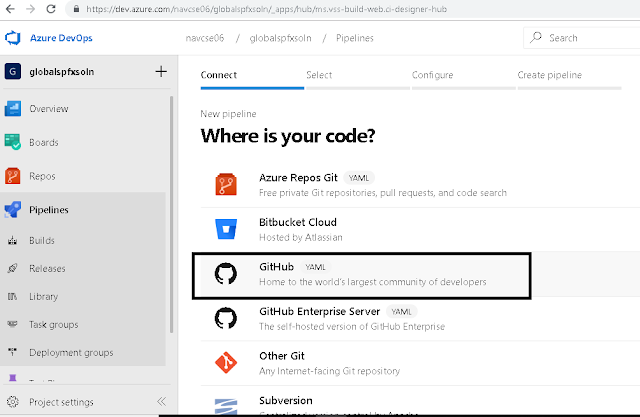This screenshot has height=417, width=640.
Task: Click the YAML badge next to GitHub
Action: [315, 267]
